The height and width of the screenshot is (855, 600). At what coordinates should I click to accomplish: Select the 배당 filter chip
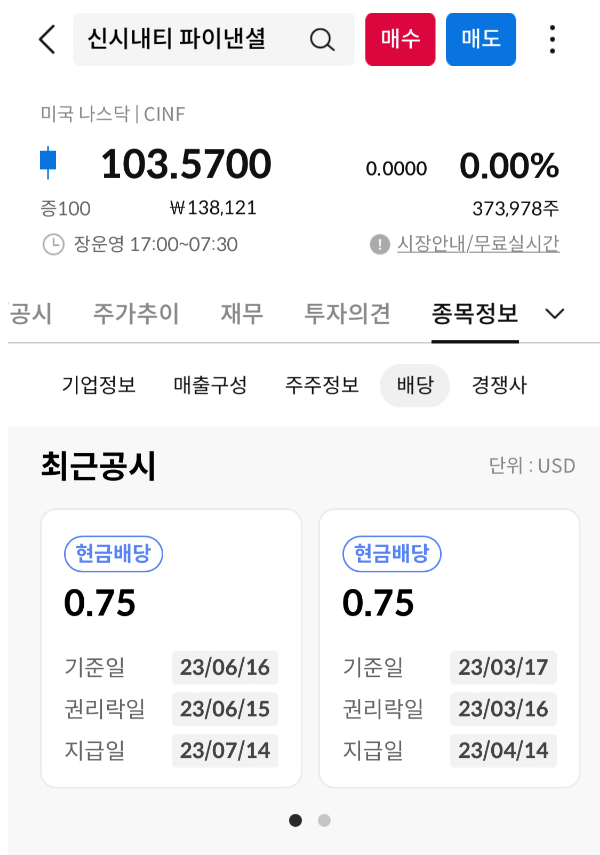click(x=415, y=385)
